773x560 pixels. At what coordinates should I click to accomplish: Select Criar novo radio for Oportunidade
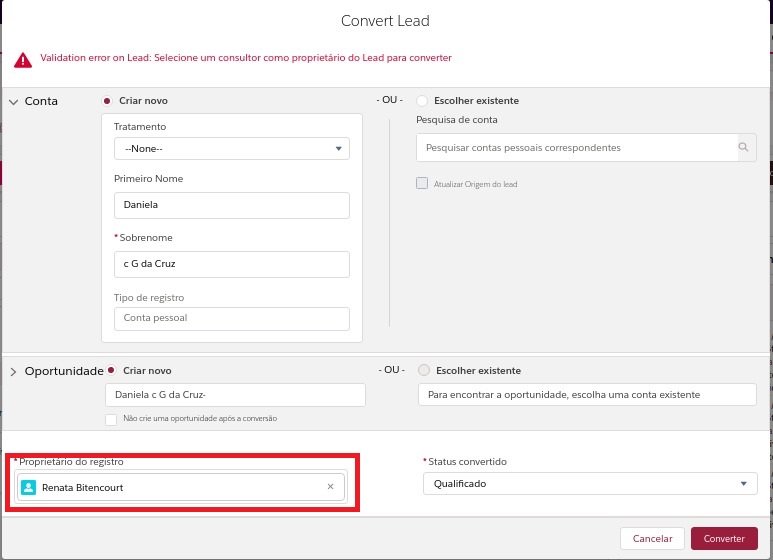[111, 370]
